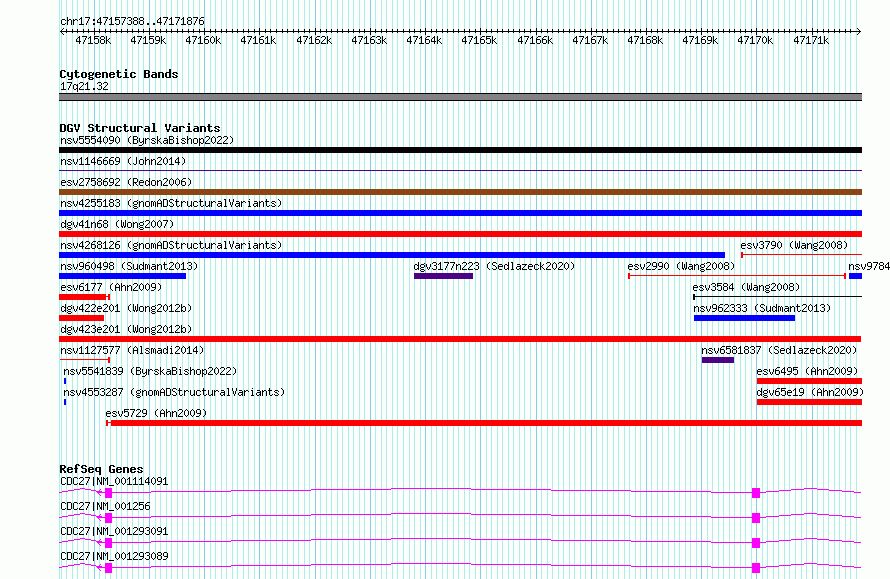Select nsv4553287 (gnomADStructuralVariants) label
The image size is (890, 579).
[174, 392]
